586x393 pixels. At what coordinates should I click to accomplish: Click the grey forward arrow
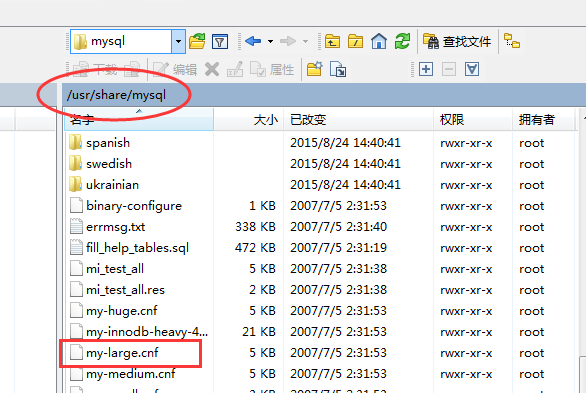point(288,41)
